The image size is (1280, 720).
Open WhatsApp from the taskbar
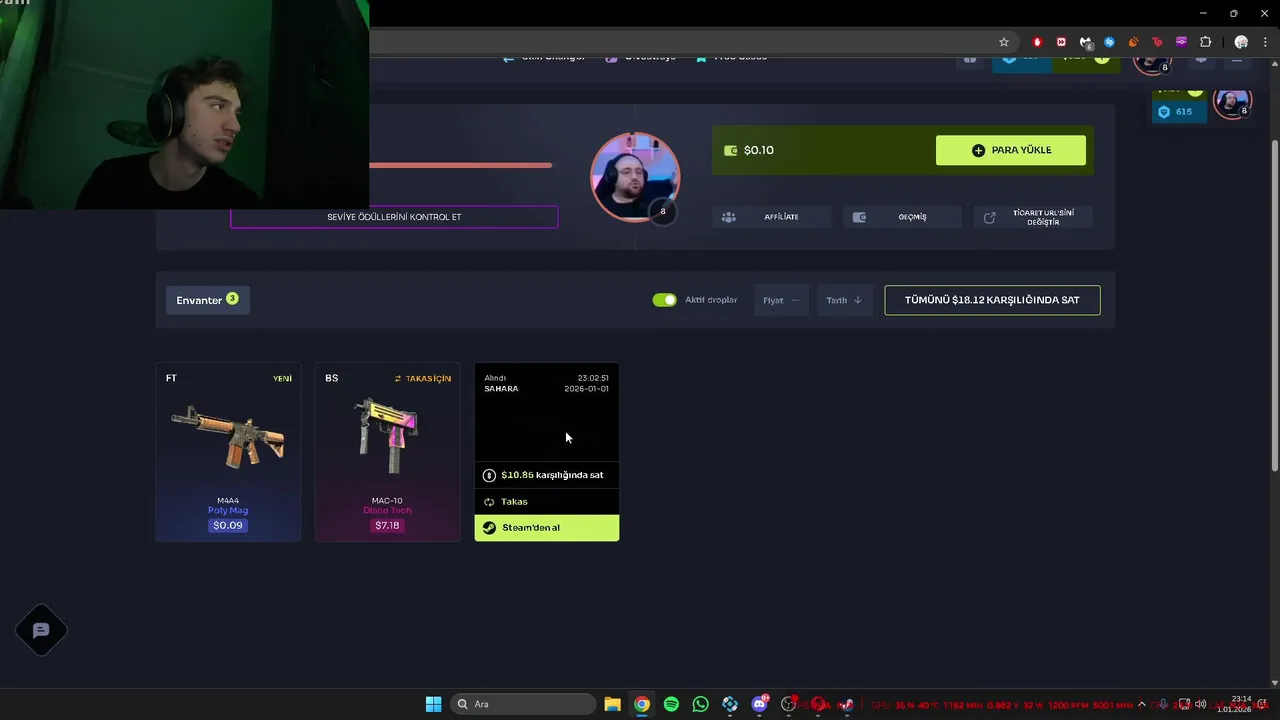[700, 704]
